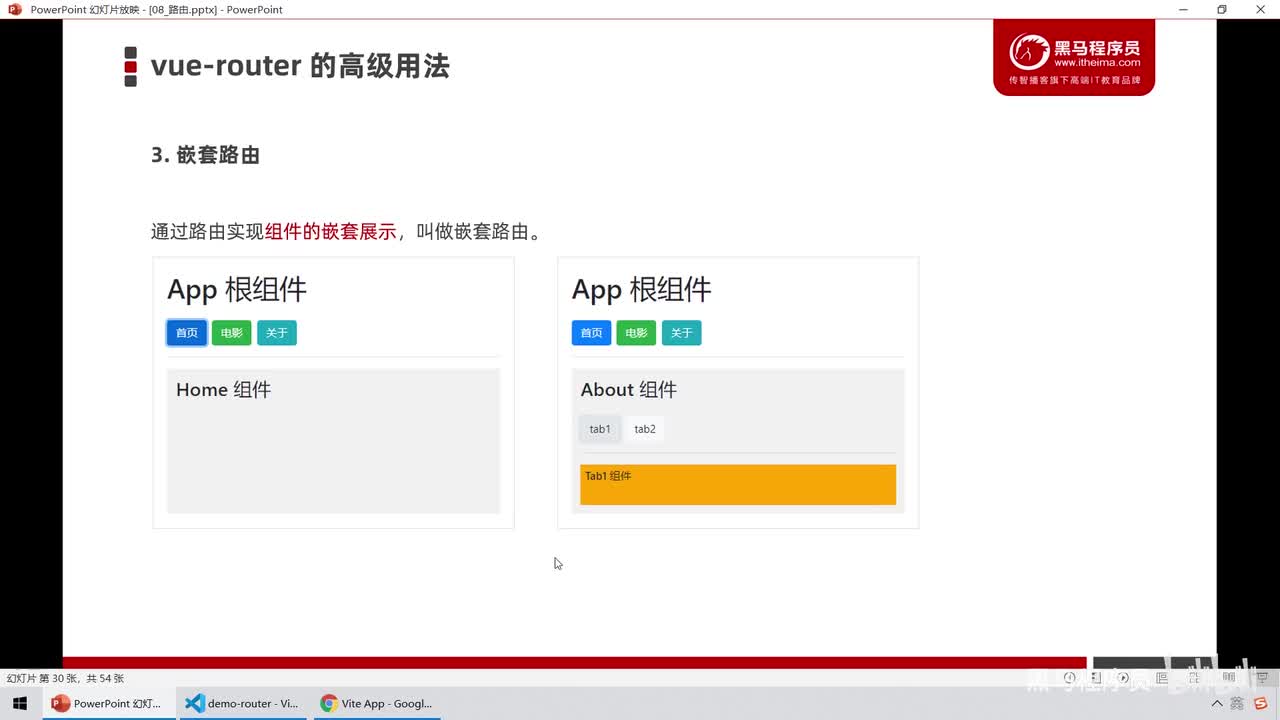Image resolution: width=1280 pixels, height=720 pixels.
Task: Click the orange Tab1 组件 content box
Action: tap(738, 485)
